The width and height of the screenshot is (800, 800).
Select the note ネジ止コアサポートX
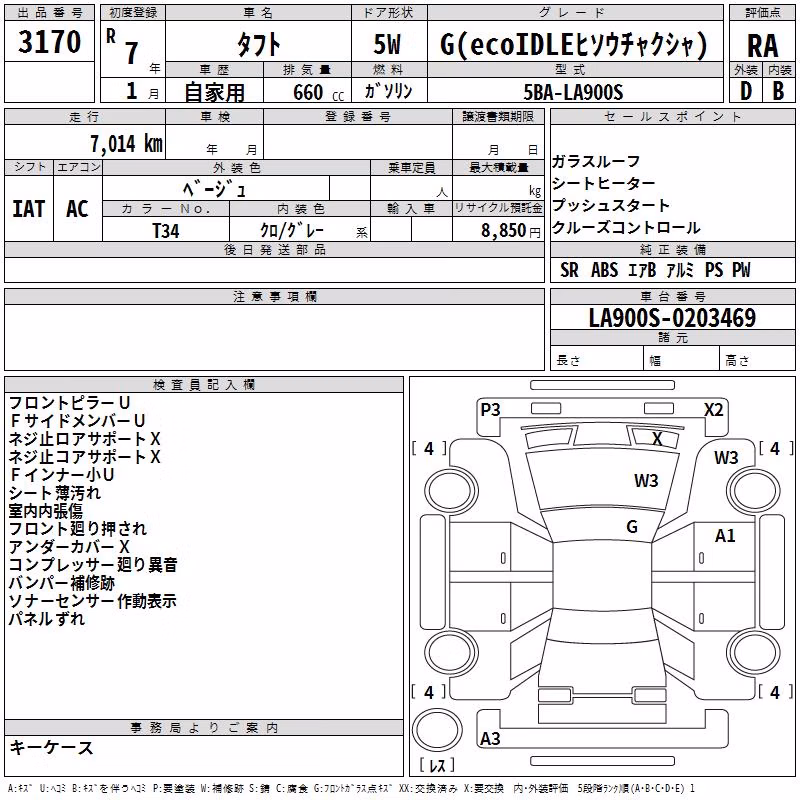coord(85,457)
